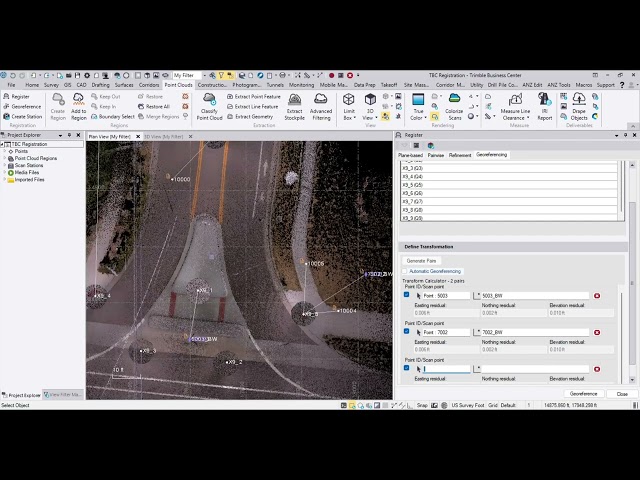Choose Add to Region in the ribbon

(x=78, y=107)
